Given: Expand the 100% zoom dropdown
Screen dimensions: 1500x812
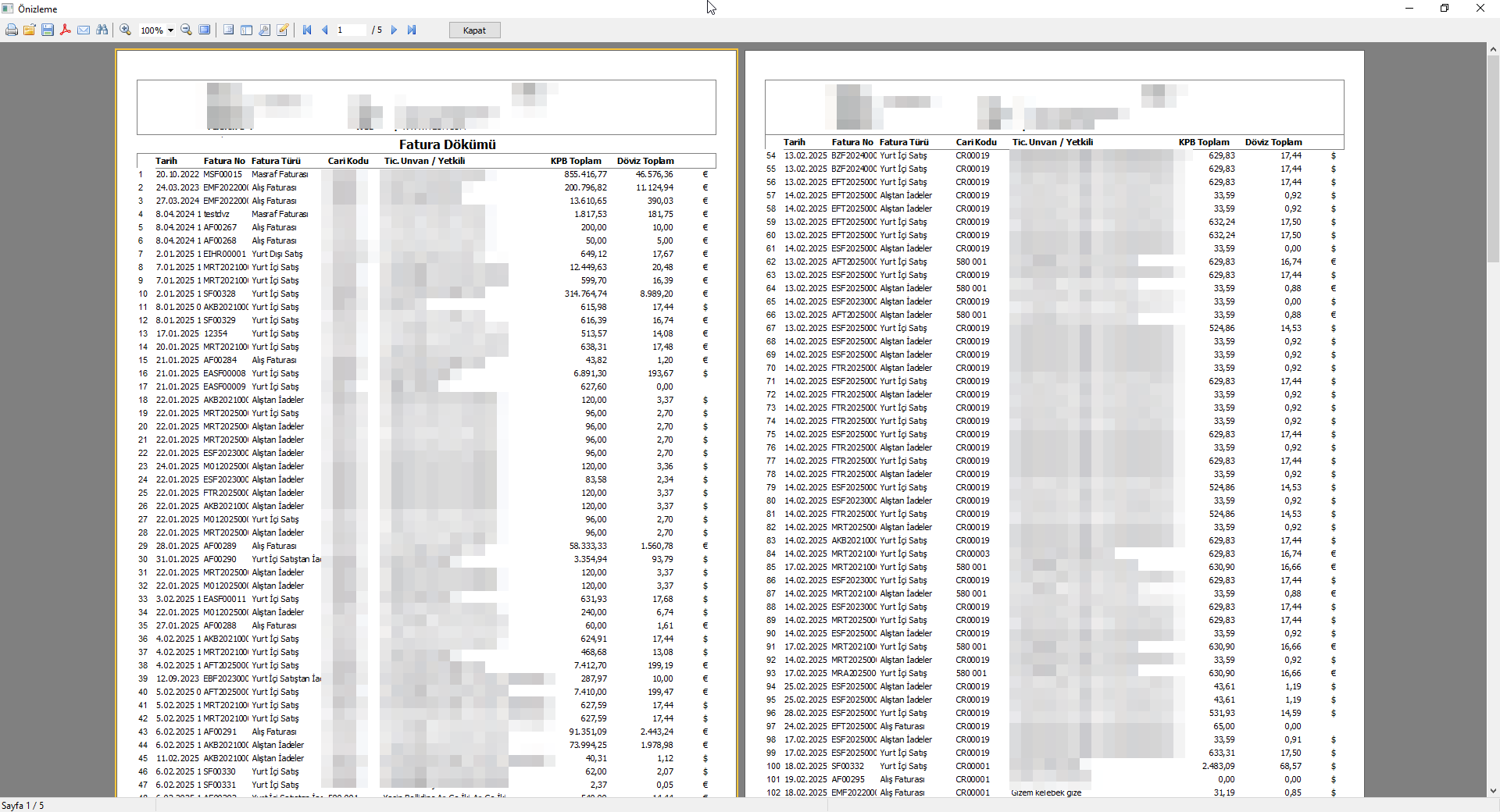Looking at the screenshot, I should coord(170,30).
